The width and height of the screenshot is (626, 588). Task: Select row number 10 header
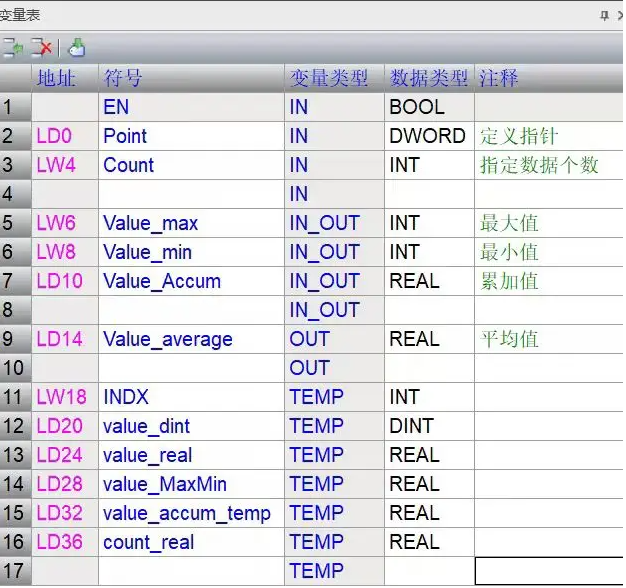[x=16, y=368]
